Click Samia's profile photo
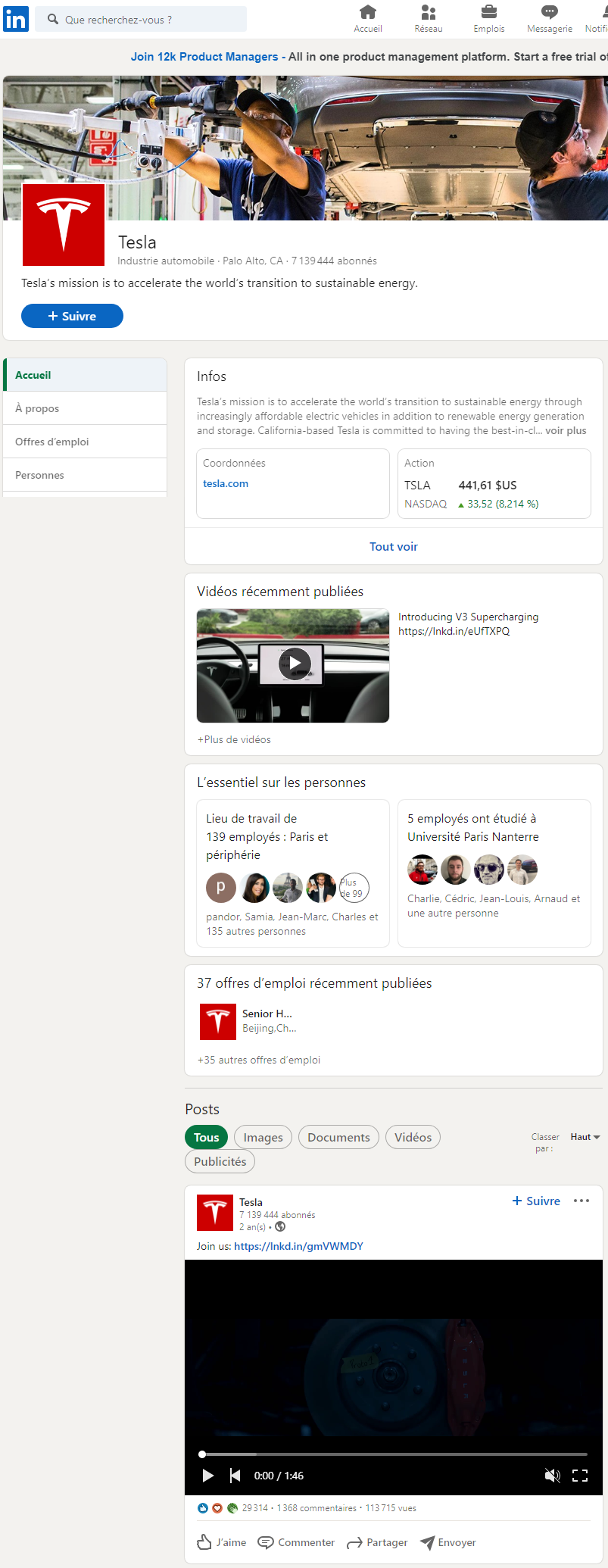Image resolution: width=608 pixels, height=1568 pixels. coord(255,888)
